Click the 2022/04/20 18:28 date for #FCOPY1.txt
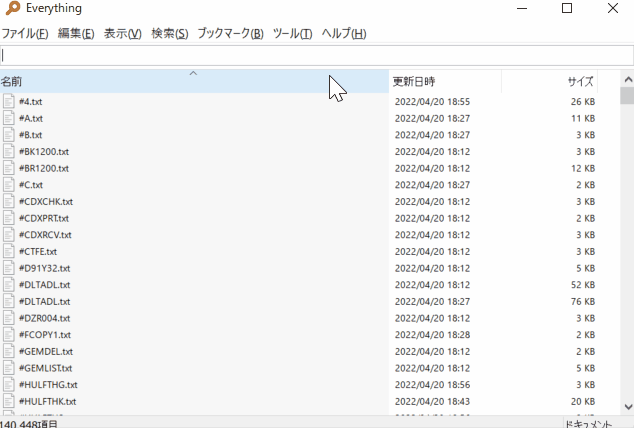 [432, 335]
